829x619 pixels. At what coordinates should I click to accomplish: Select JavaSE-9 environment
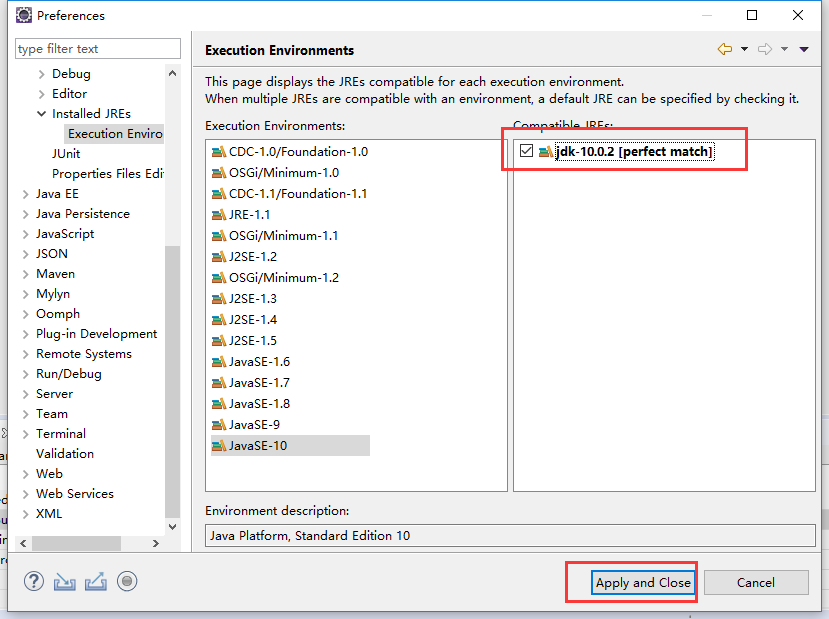(246, 425)
